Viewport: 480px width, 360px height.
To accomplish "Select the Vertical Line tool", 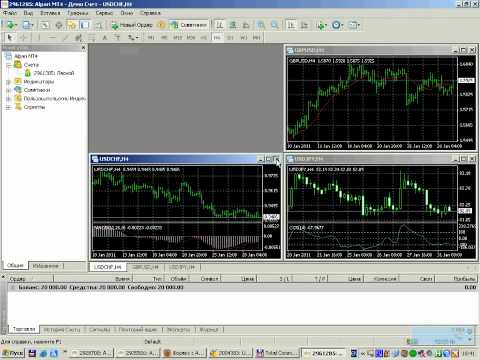I will tap(39, 37).
